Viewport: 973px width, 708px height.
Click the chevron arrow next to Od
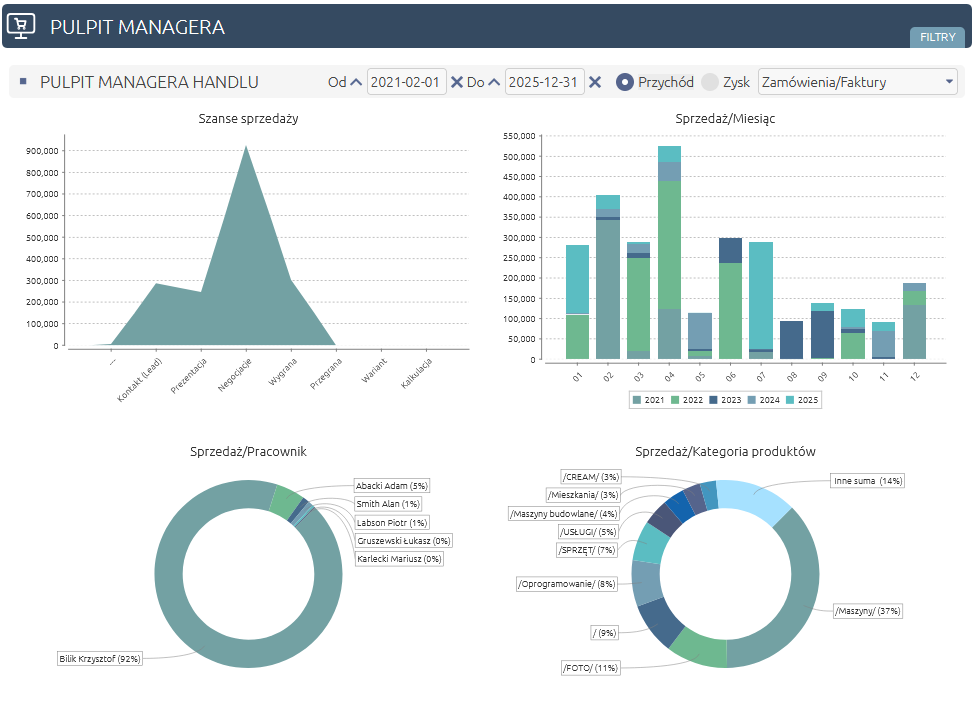coord(356,82)
